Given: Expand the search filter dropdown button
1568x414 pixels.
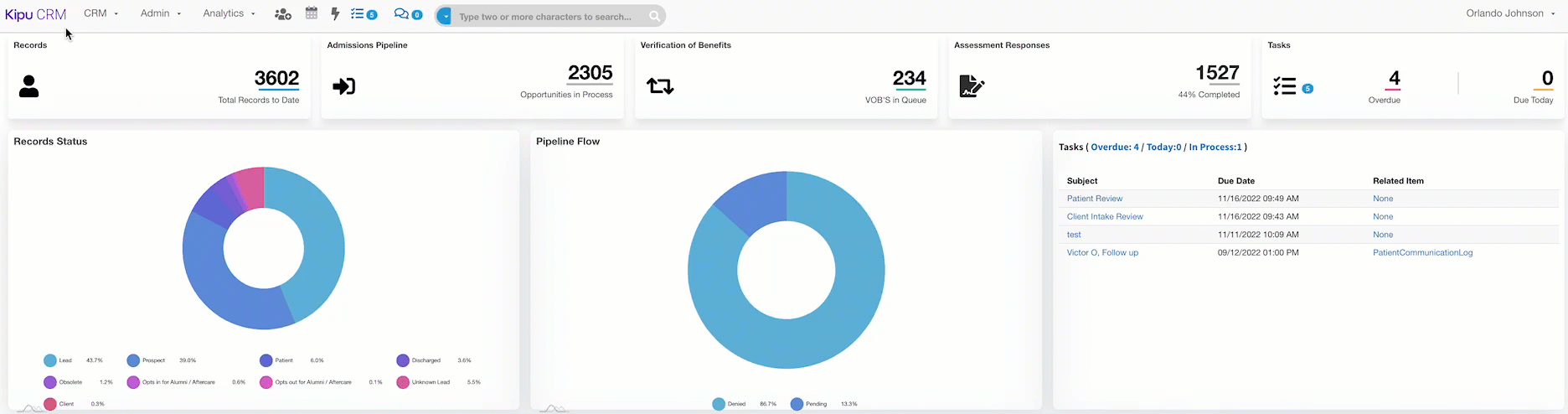Looking at the screenshot, I should (445, 16).
